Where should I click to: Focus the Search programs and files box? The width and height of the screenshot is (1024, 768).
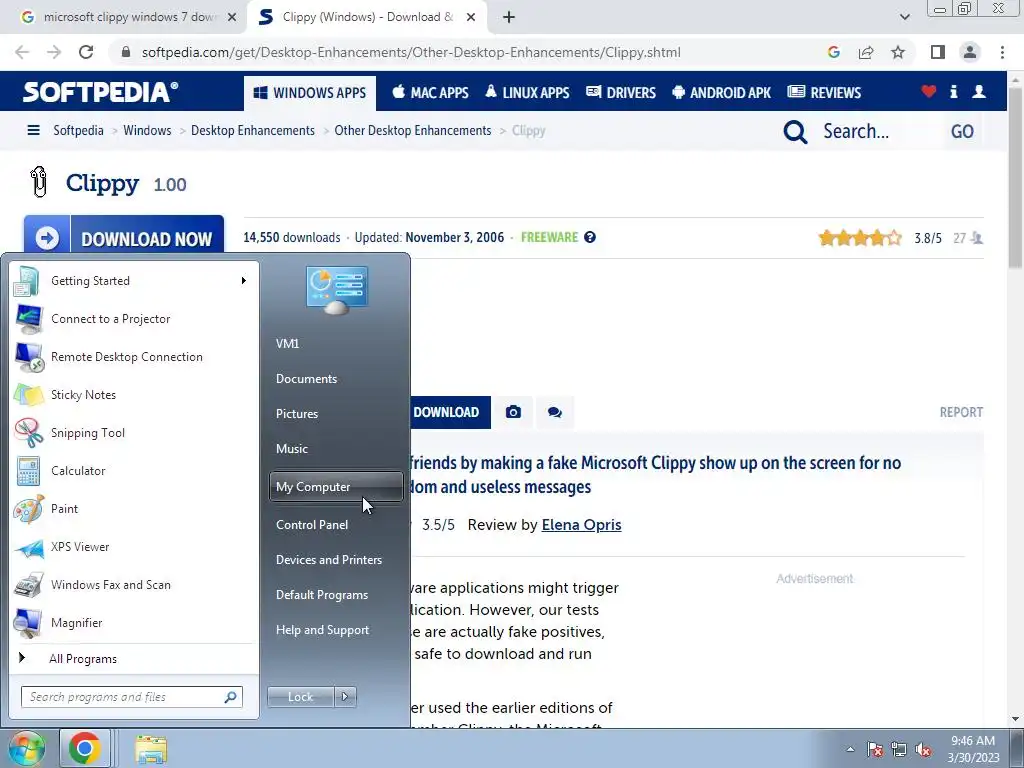point(131,697)
